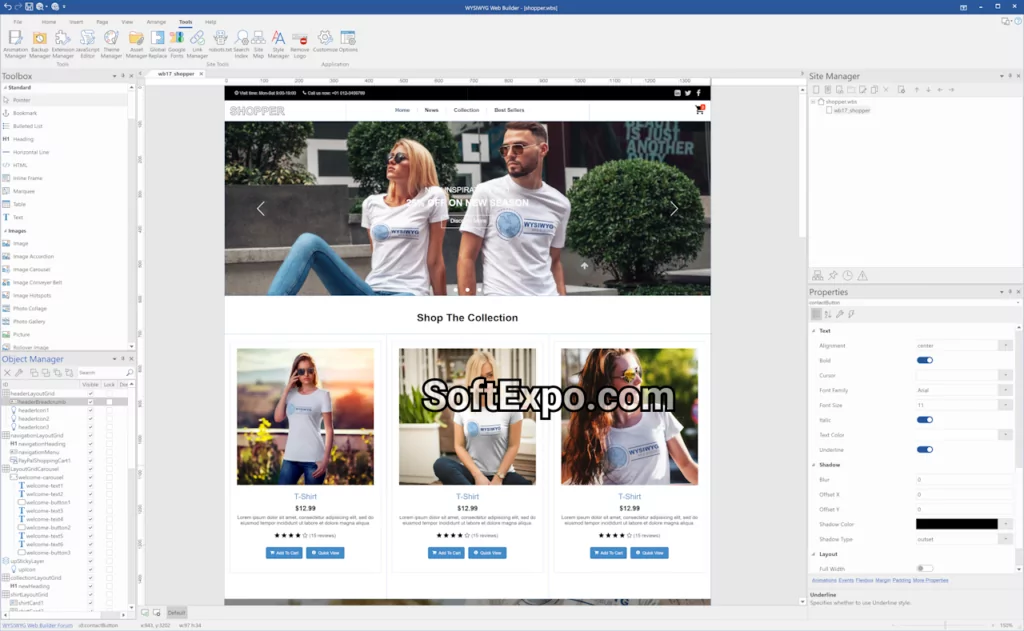This screenshot has width=1024, height=631.
Task: Open the Site Map tool
Action: 258,42
